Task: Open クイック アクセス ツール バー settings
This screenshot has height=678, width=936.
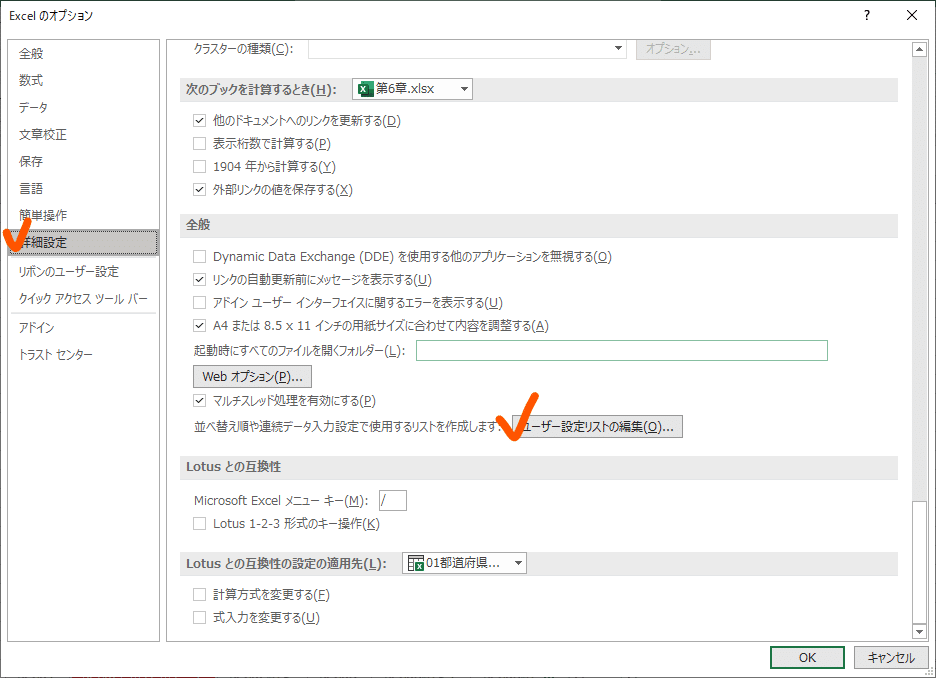Action: pyautogui.click(x=83, y=298)
